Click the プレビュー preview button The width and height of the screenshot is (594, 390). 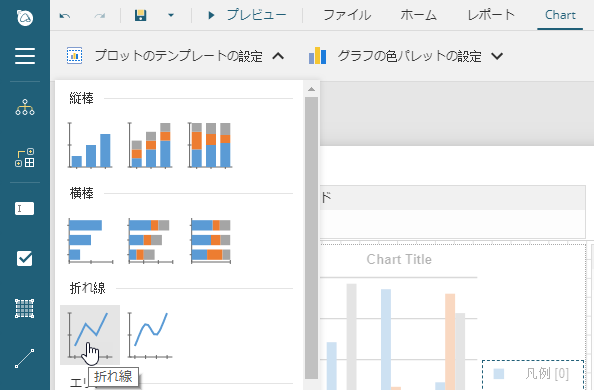point(248,15)
